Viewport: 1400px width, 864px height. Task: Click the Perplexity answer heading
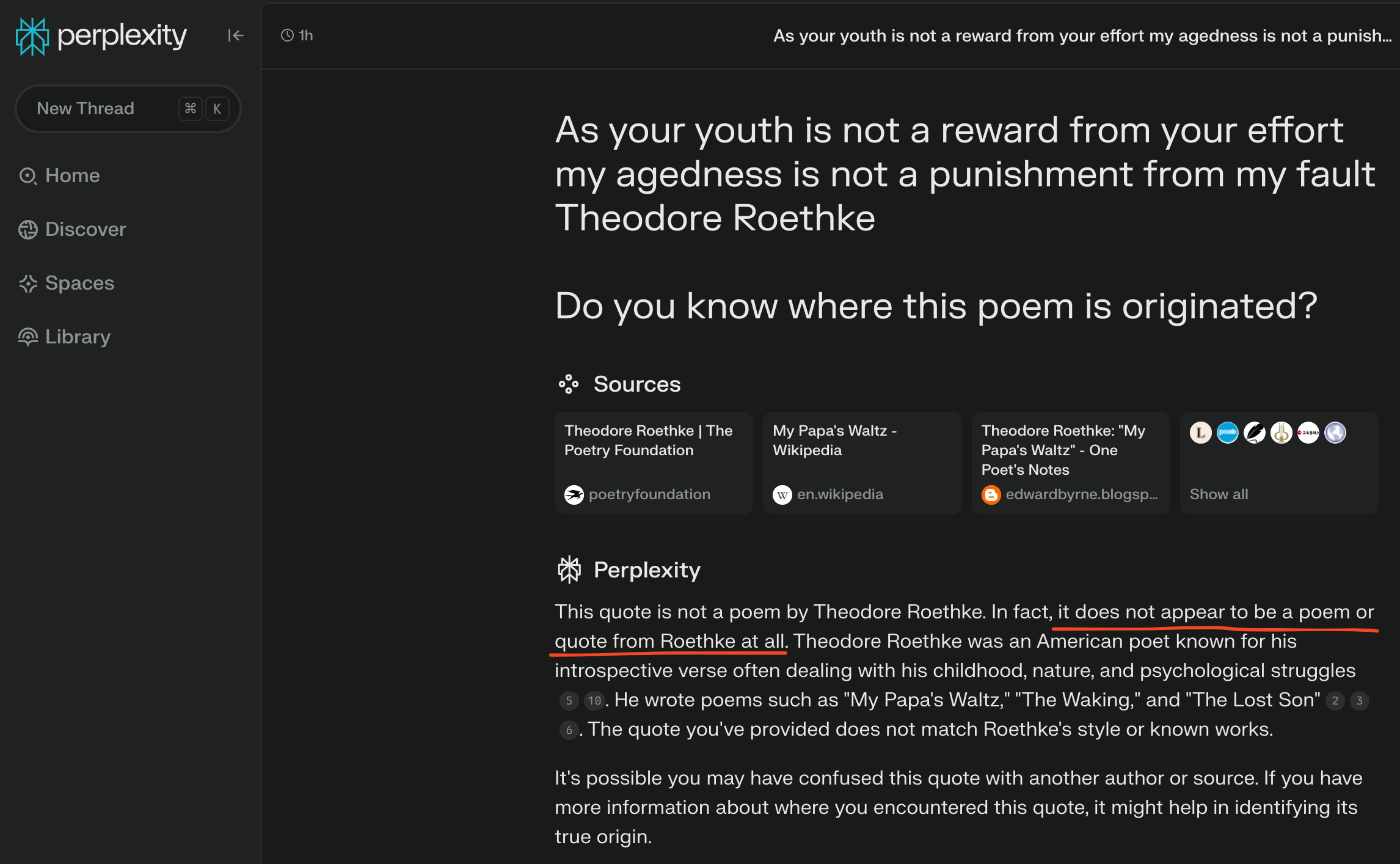(647, 569)
